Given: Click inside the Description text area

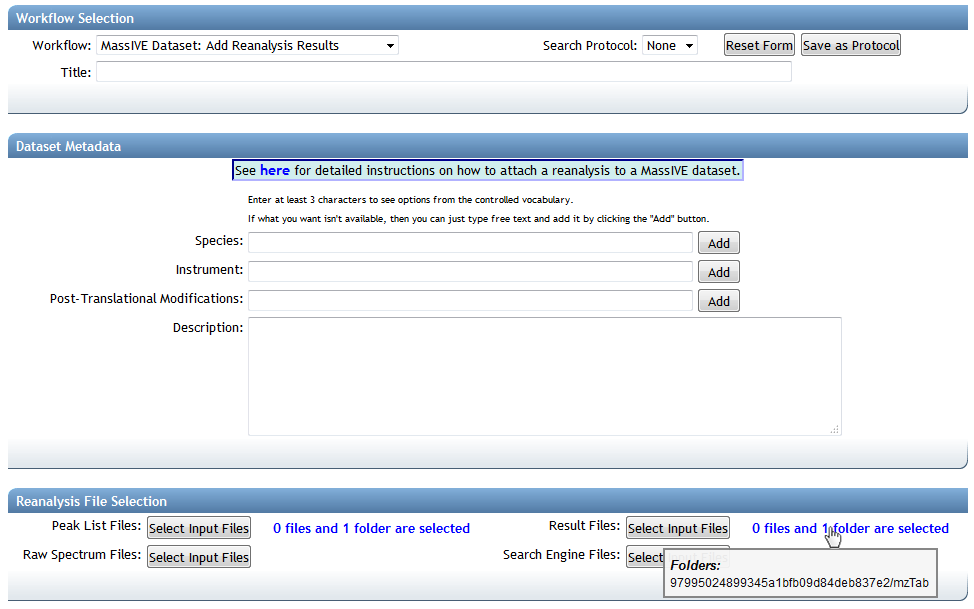Looking at the screenshot, I should [x=544, y=376].
